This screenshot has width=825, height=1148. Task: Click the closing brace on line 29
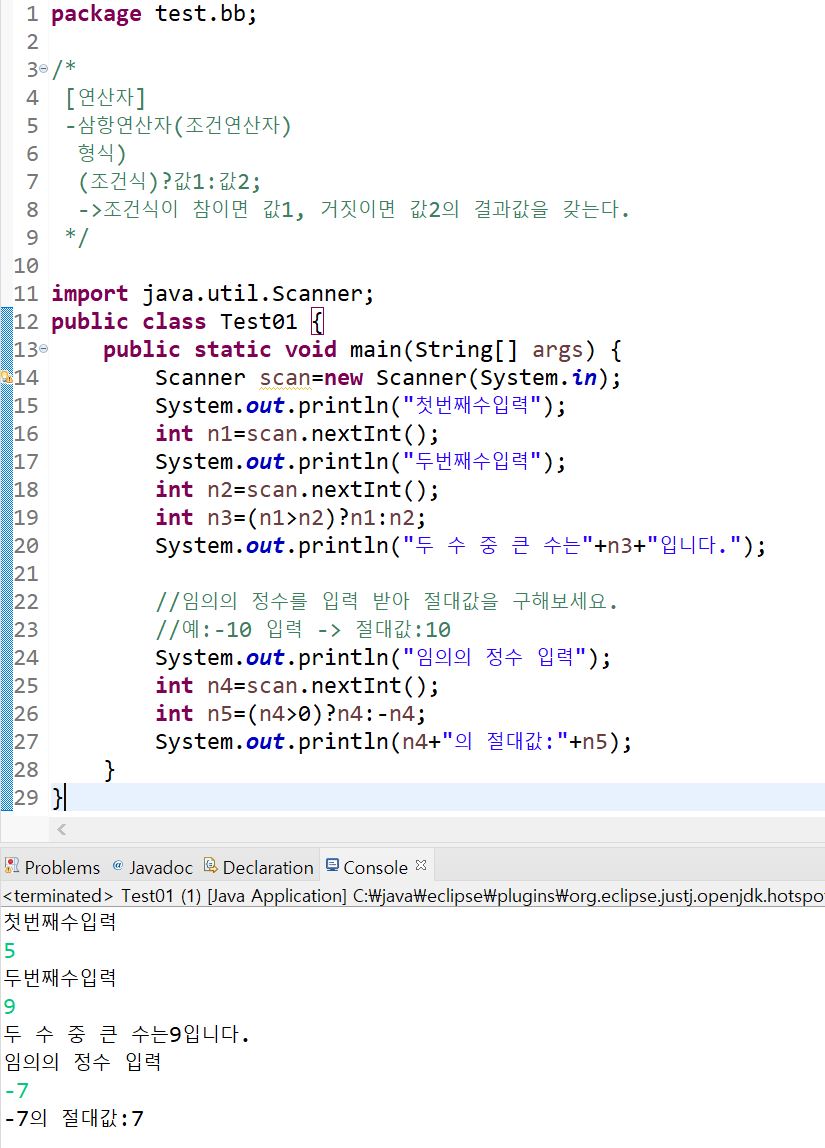coord(57,798)
